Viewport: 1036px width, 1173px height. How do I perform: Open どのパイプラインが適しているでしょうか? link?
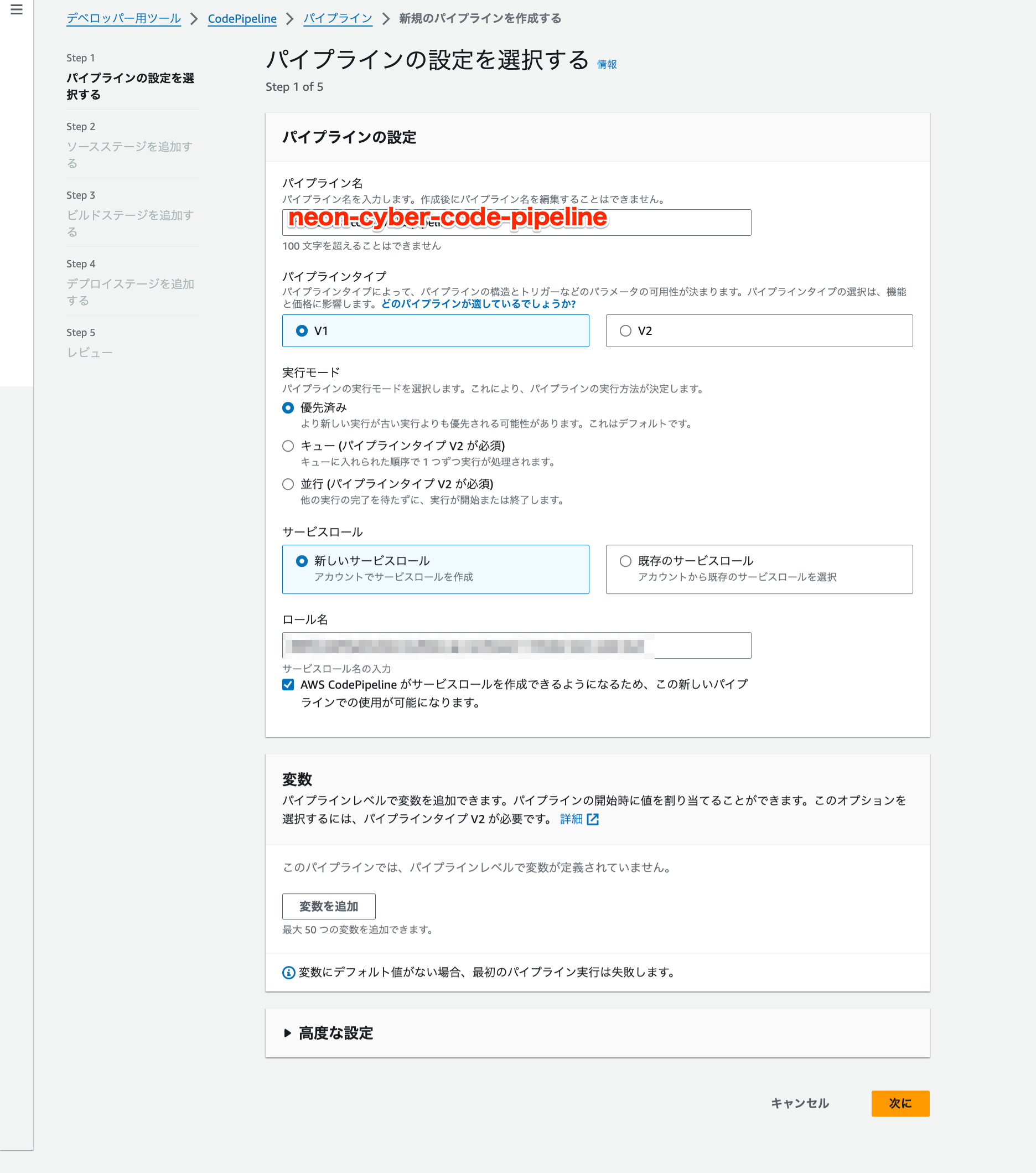click(475, 304)
